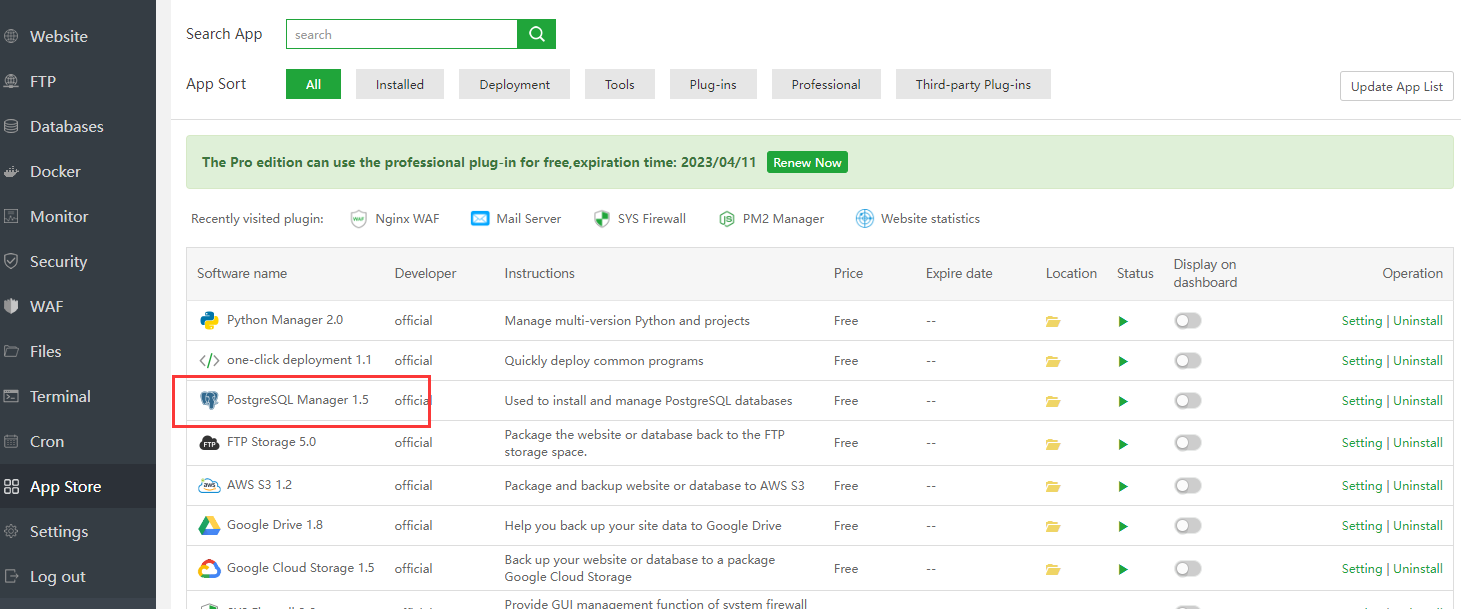Open folder location for AWS S3
Image resolution: width=1461 pixels, height=609 pixels.
(x=1052, y=487)
